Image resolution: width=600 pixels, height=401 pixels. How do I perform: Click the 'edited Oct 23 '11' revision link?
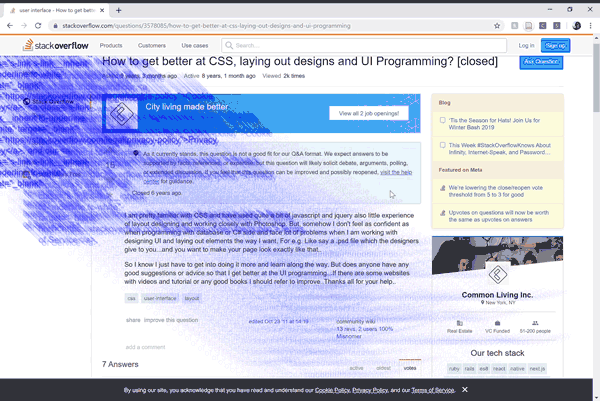coord(278,321)
